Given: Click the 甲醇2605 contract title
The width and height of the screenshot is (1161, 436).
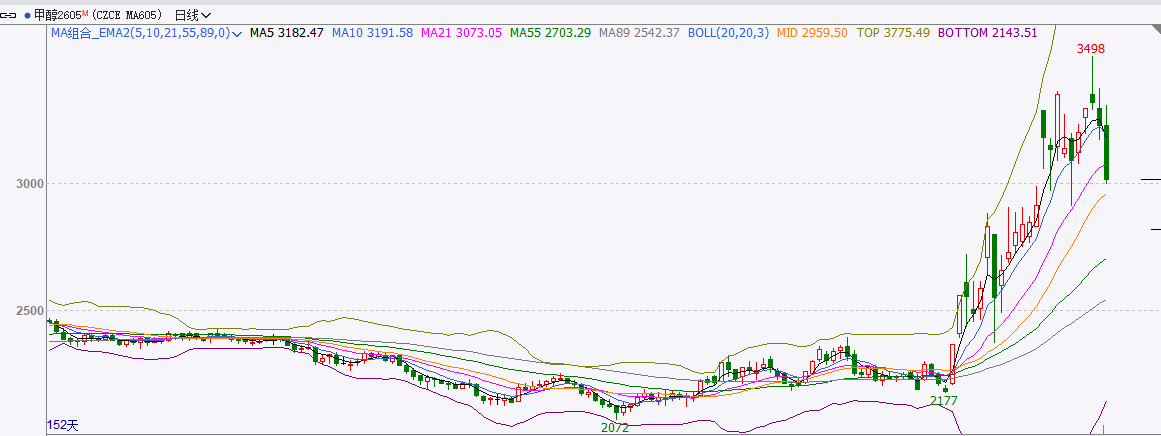Looking at the screenshot, I should [x=56, y=15].
